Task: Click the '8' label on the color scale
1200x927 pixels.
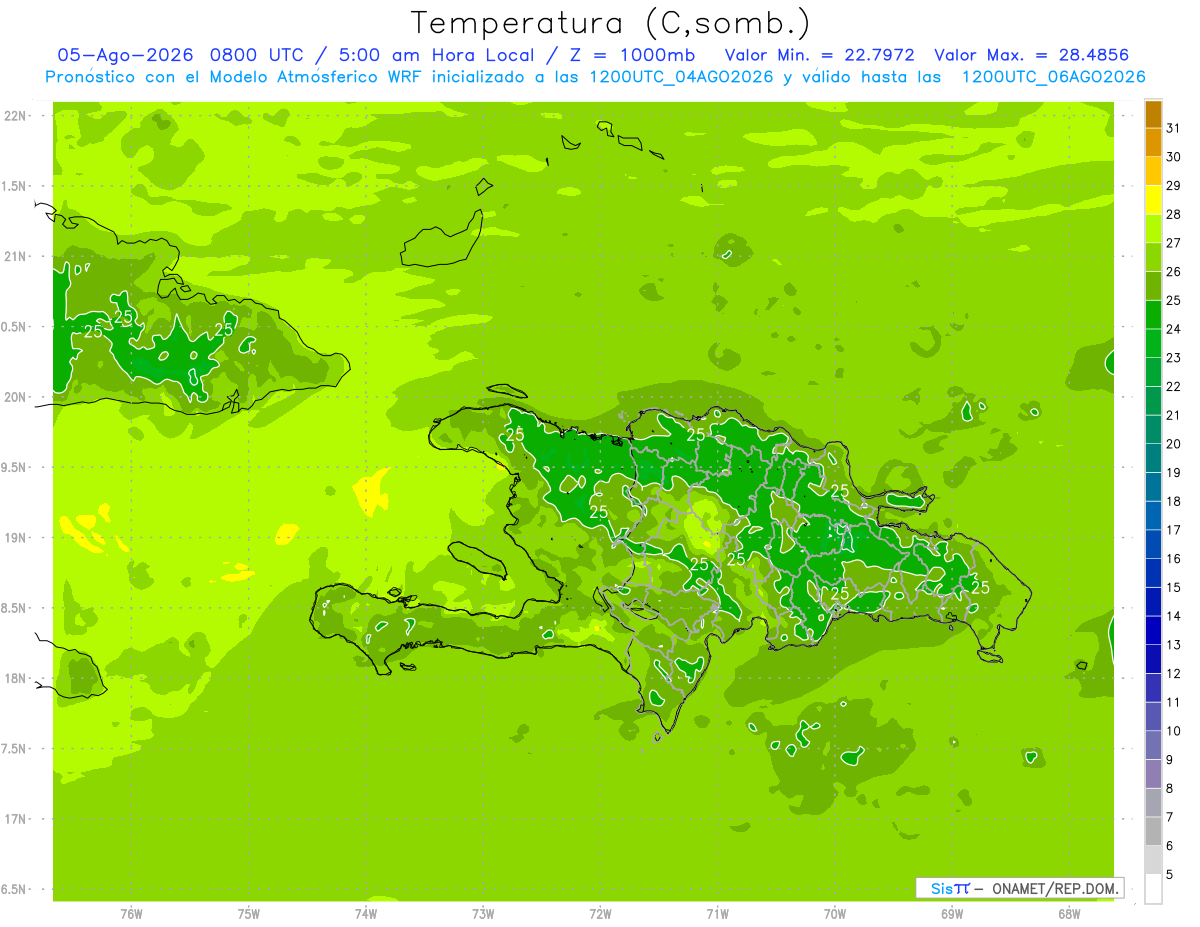Action: pos(1170,789)
